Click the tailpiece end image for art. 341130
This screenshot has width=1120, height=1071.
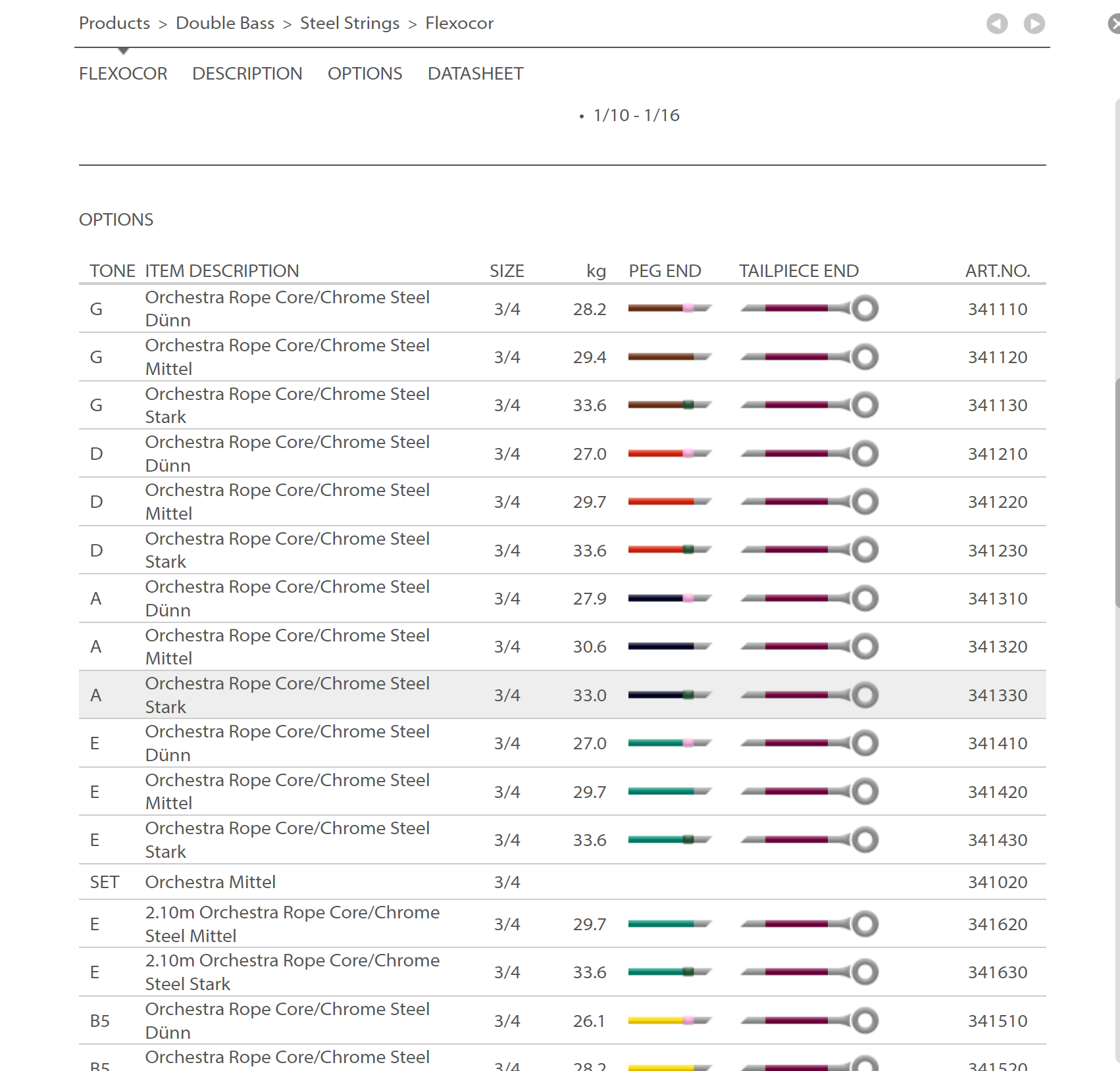pos(809,405)
